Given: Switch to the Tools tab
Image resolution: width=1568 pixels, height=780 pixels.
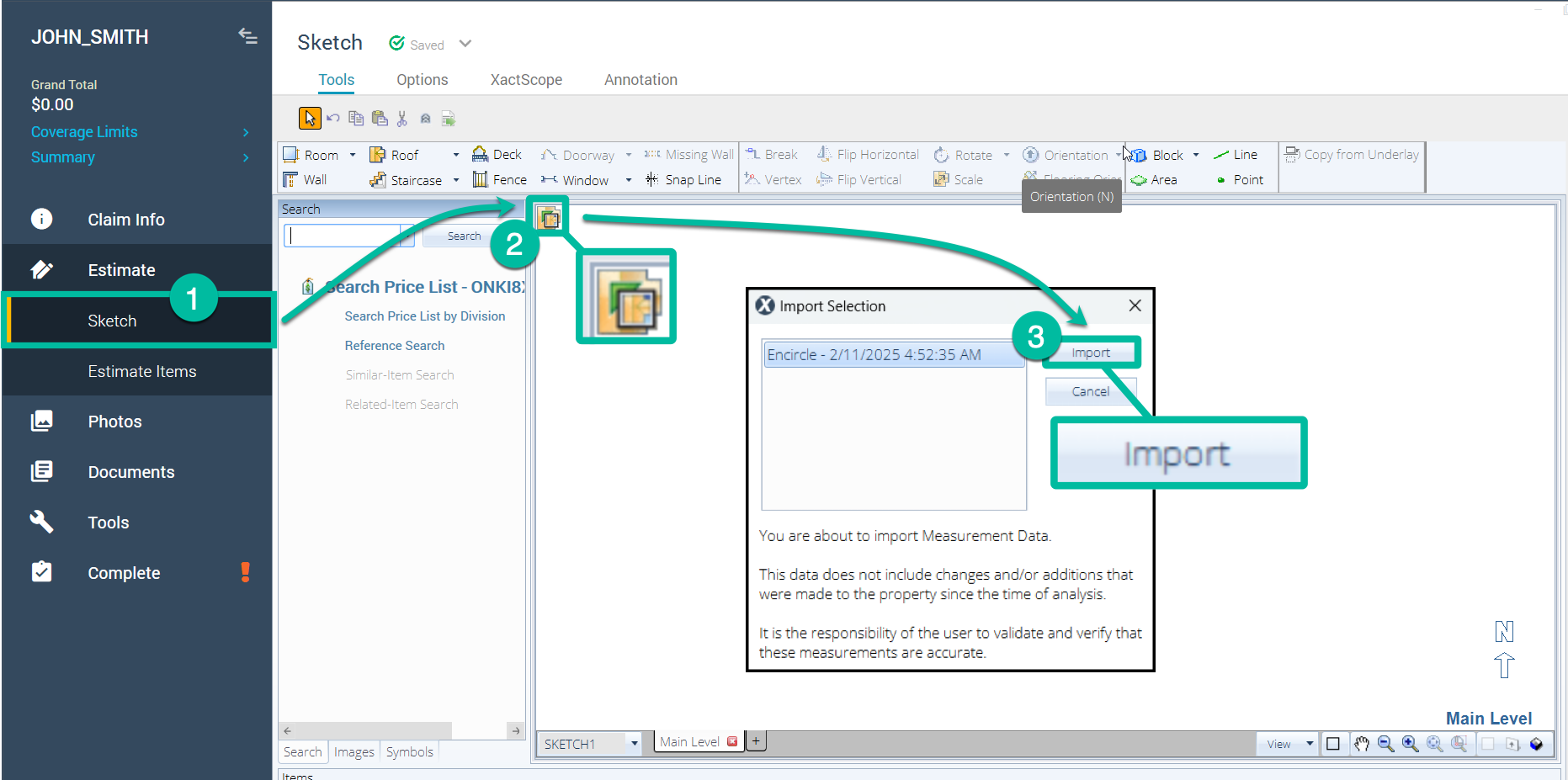Looking at the screenshot, I should (x=337, y=80).
